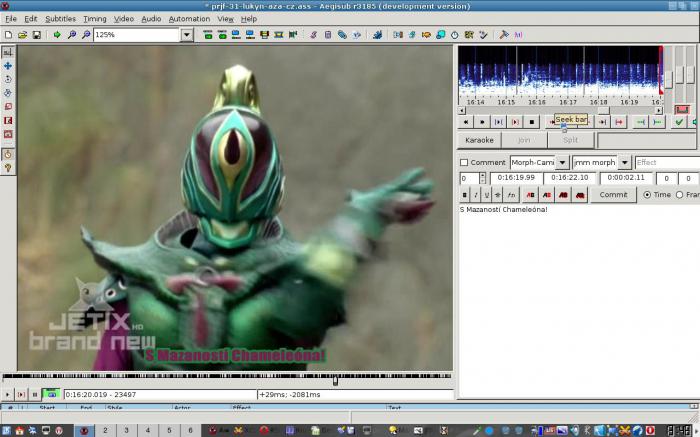Click the layer number spinner arrows
This screenshot has width=700, height=437.
(482, 178)
